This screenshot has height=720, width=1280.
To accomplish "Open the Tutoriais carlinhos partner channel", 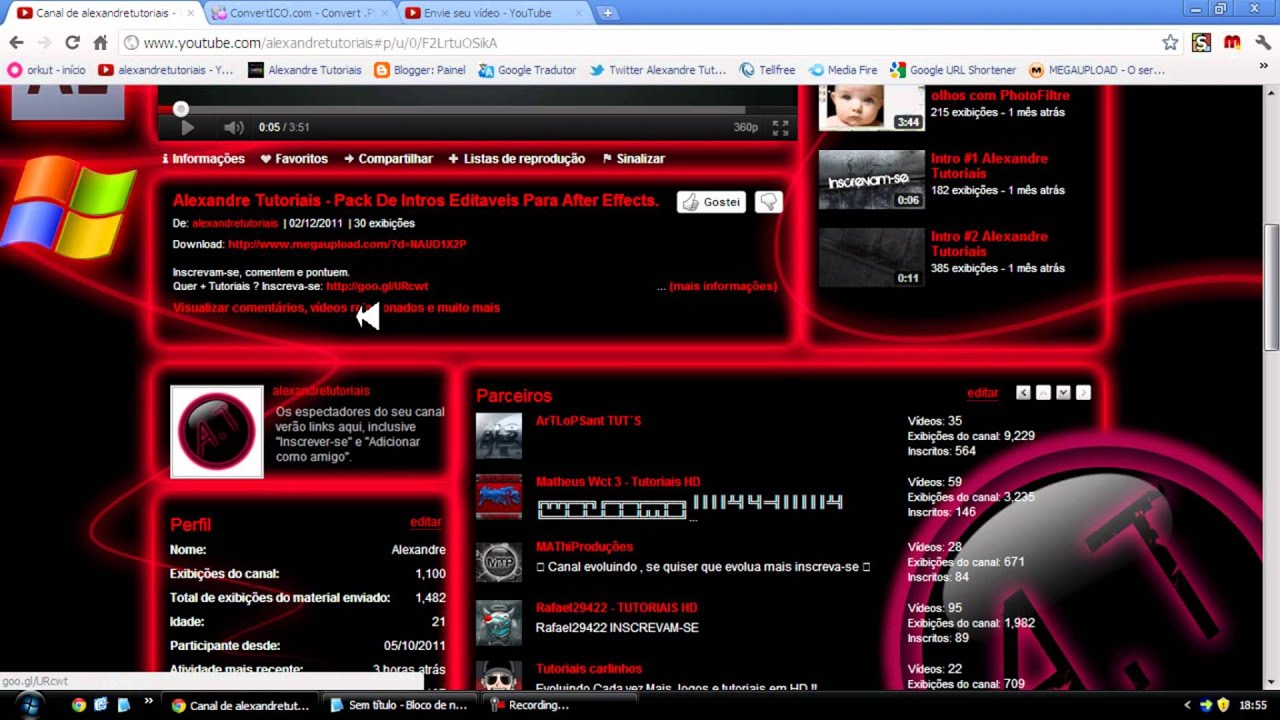I will [x=589, y=669].
